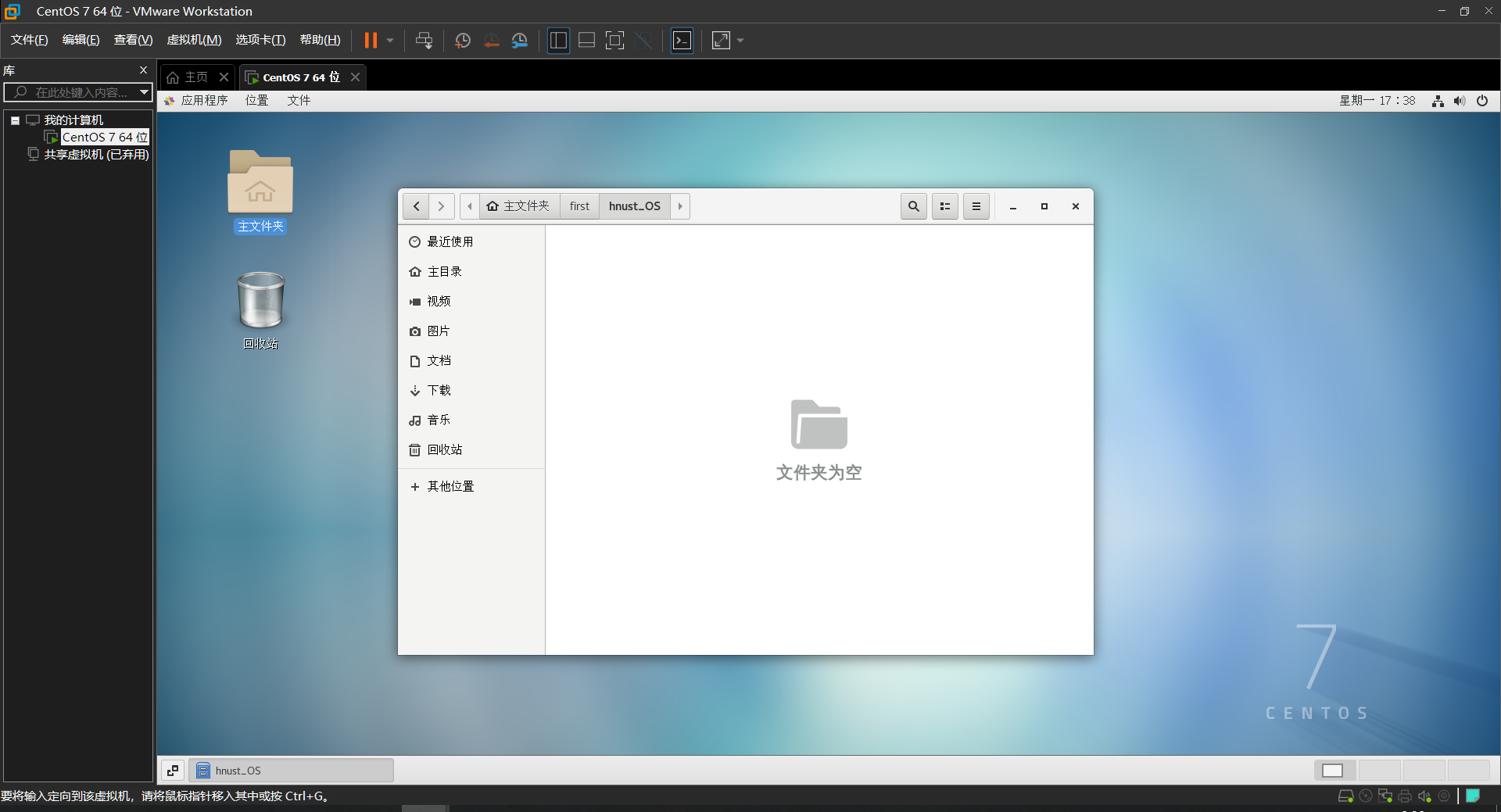This screenshot has width=1501, height=812.
Task: Collapse the 我的计算机 tree node
Action: click(15, 120)
